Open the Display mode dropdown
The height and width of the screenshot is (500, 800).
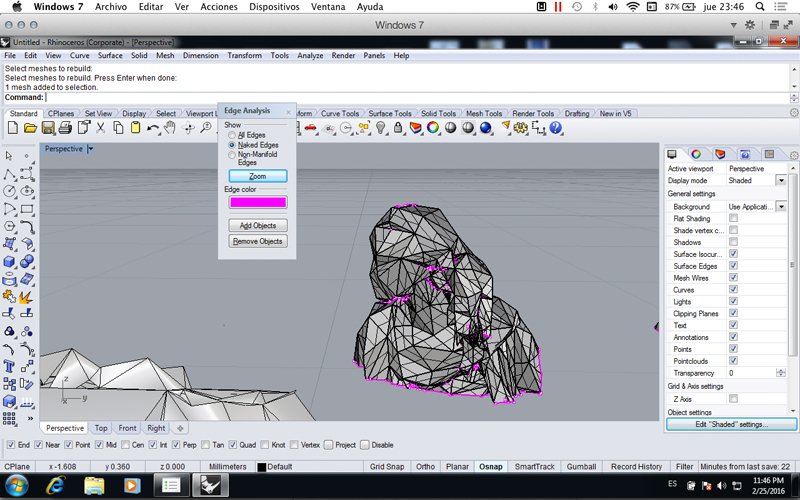[x=781, y=180]
